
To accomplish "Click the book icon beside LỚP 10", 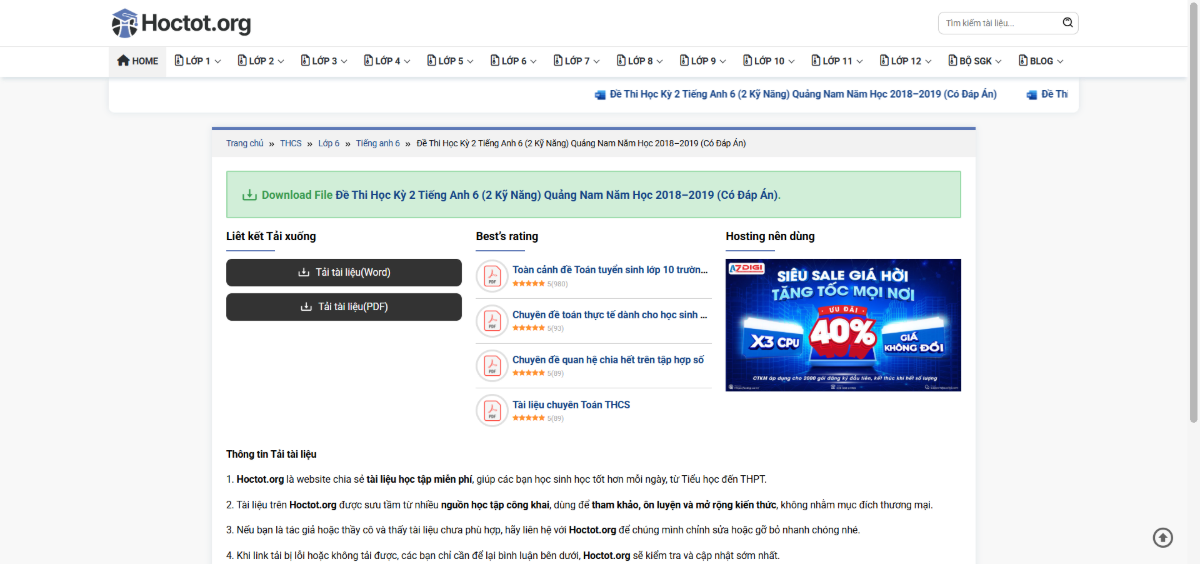I will [x=747, y=61].
